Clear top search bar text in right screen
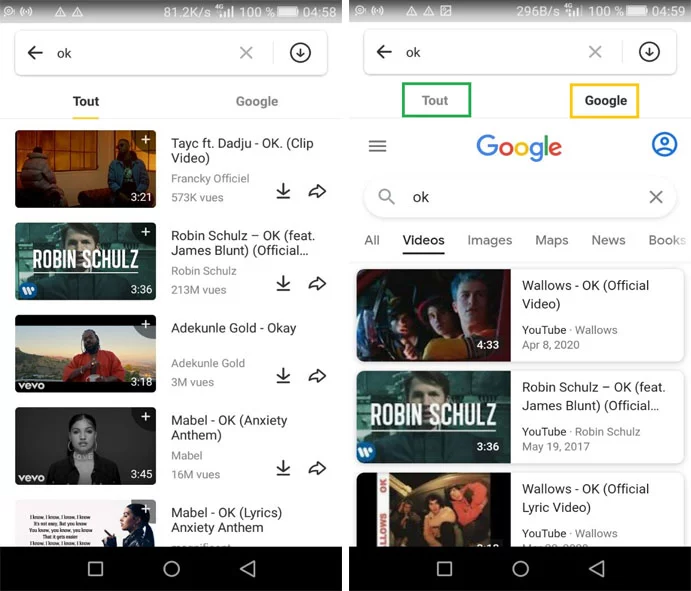Viewport: 691px width, 591px height. (595, 52)
